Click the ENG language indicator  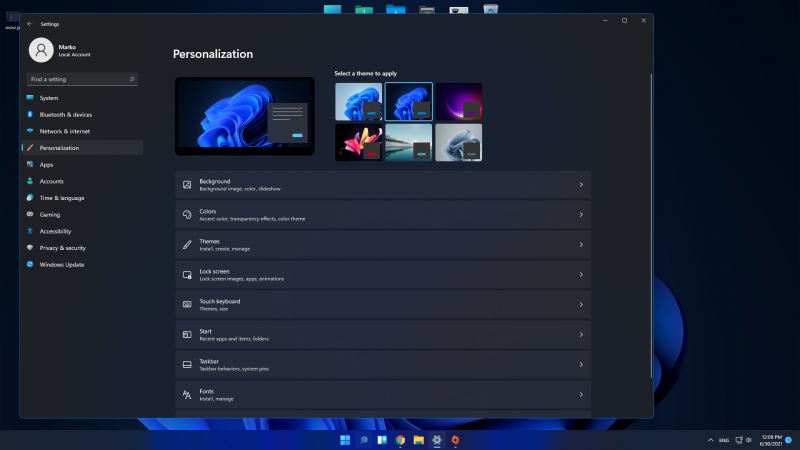724,440
